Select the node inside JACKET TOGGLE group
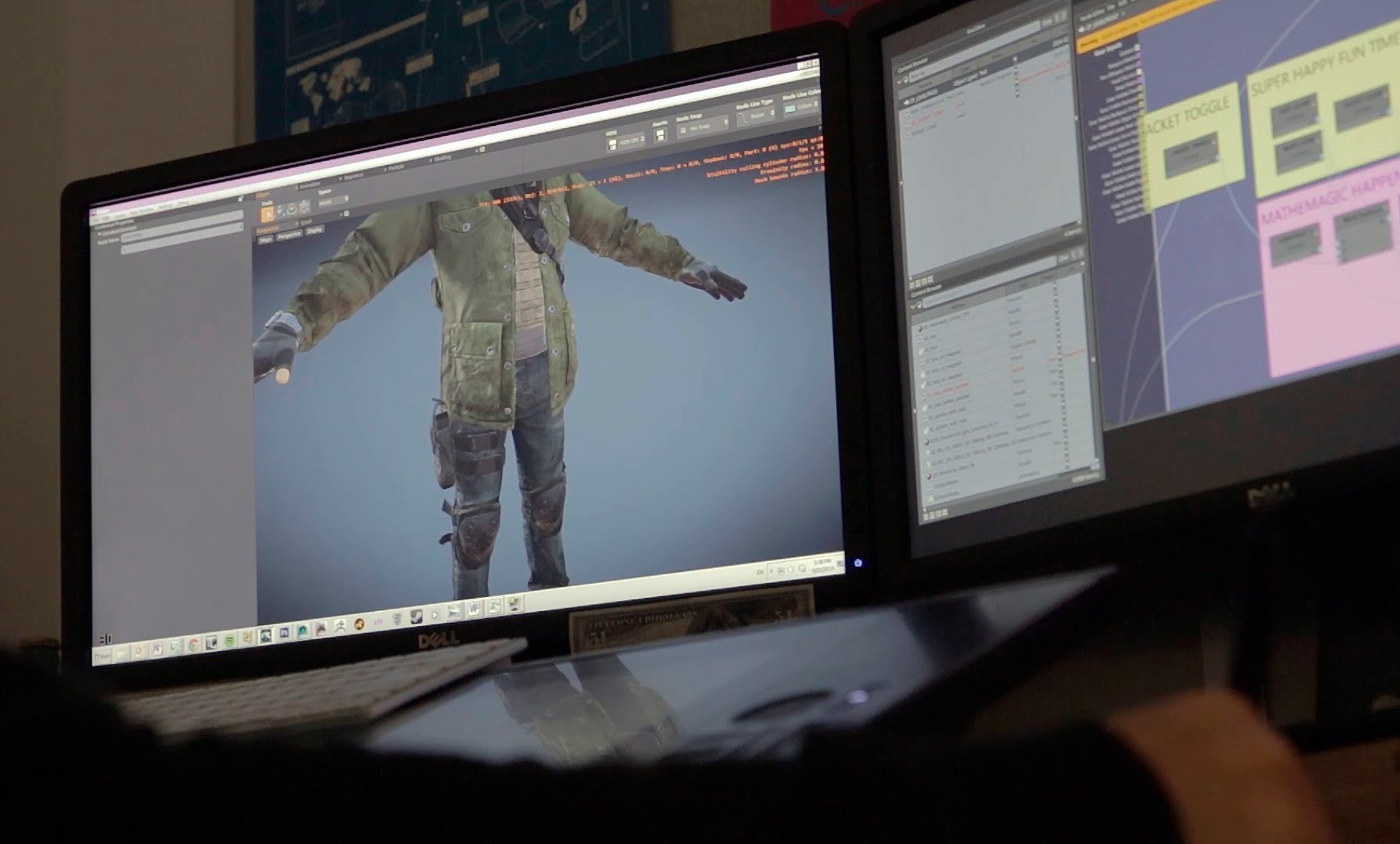The width and height of the screenshot is (1400, 844). point(1191,156)
